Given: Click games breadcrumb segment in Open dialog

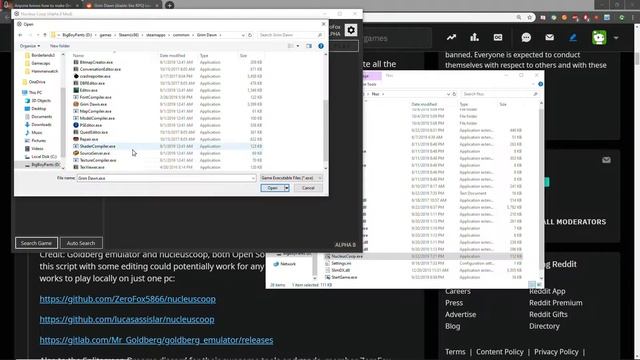Looking at the screenshot, I should (x=105, y=35).
